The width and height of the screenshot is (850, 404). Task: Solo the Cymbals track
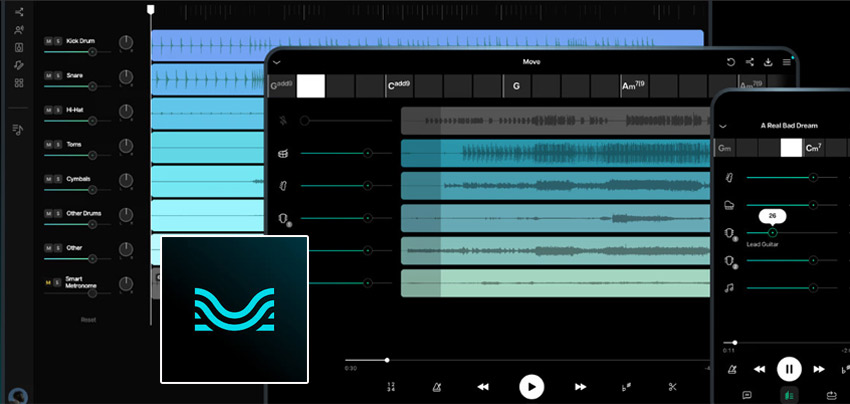click(57, 179)
